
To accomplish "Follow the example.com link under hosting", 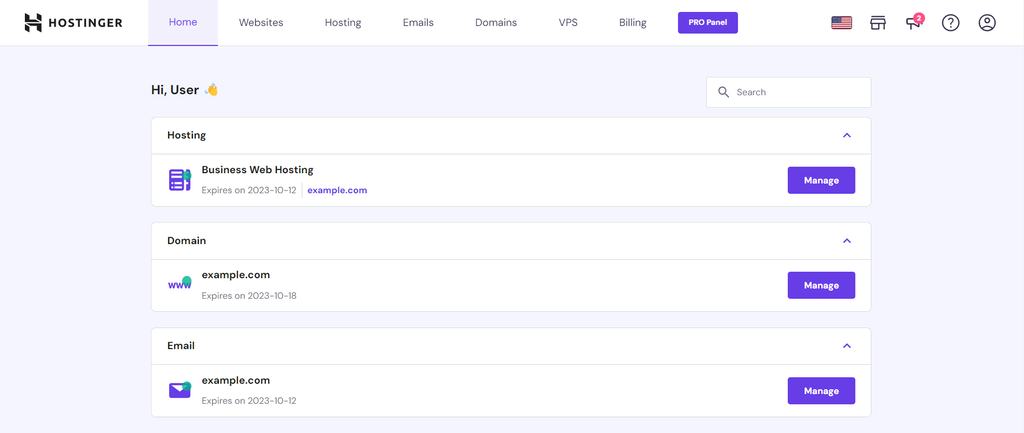I will click(337, 190).
